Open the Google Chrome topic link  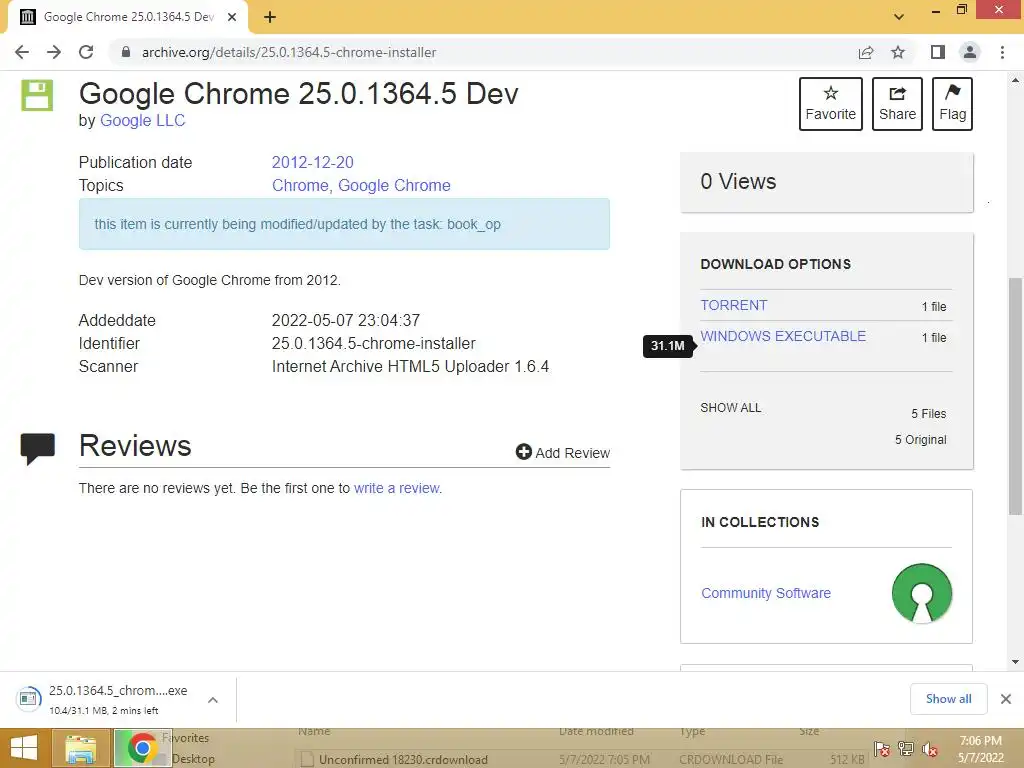(x=394, y=185)
